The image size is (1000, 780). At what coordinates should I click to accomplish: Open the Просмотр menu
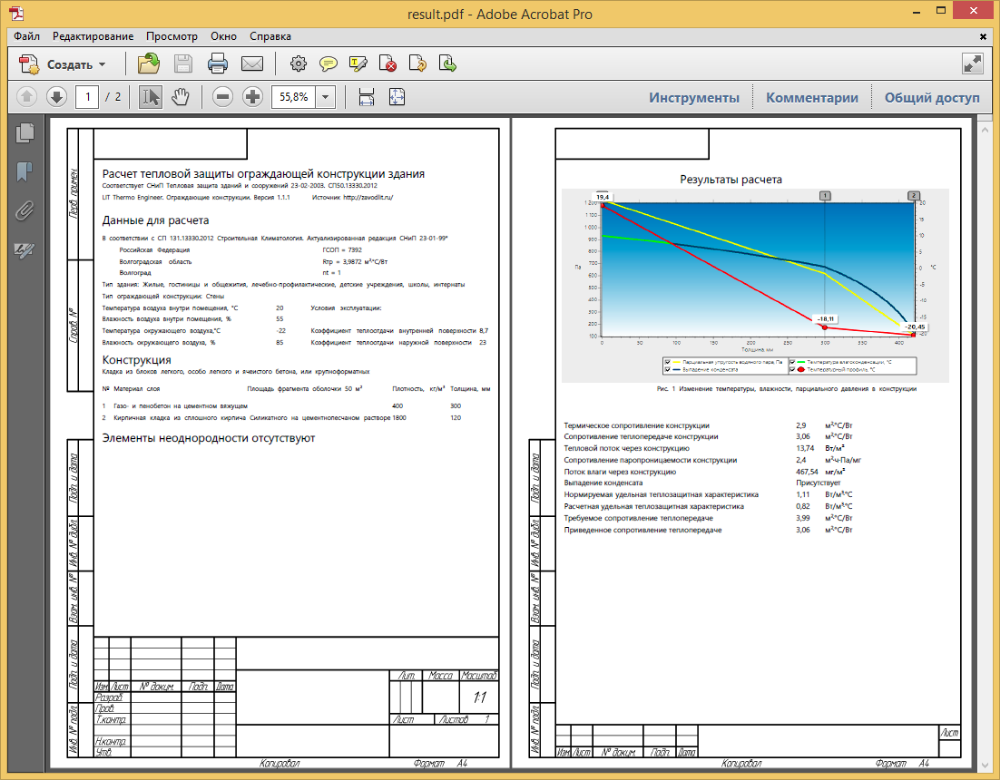tap(172, 35)
